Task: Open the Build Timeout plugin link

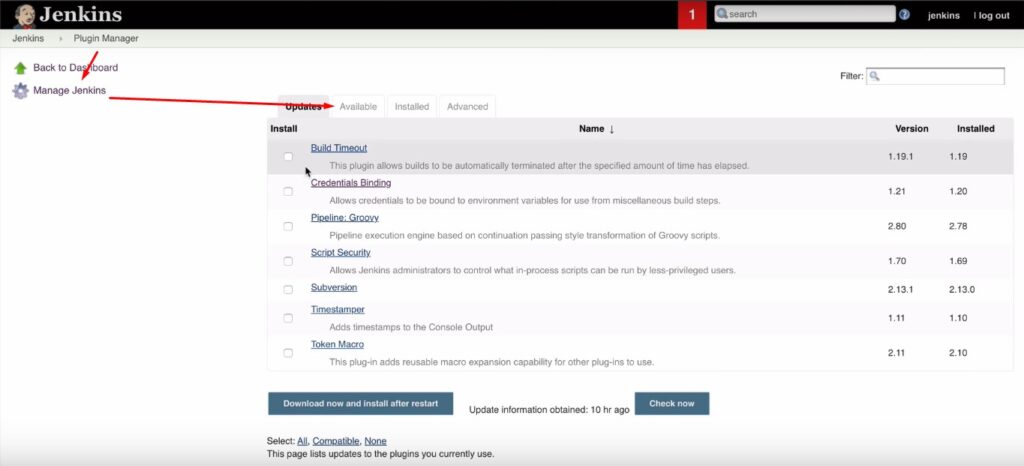Action: pos(339,148)
